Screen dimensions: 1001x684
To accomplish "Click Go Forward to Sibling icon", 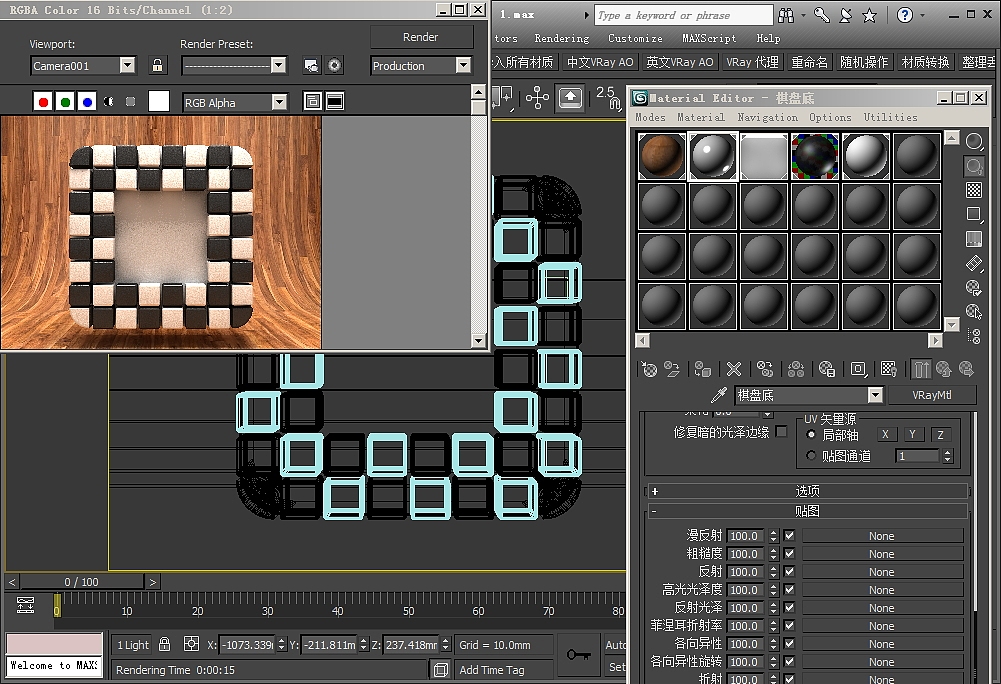I will pos(966,369).
